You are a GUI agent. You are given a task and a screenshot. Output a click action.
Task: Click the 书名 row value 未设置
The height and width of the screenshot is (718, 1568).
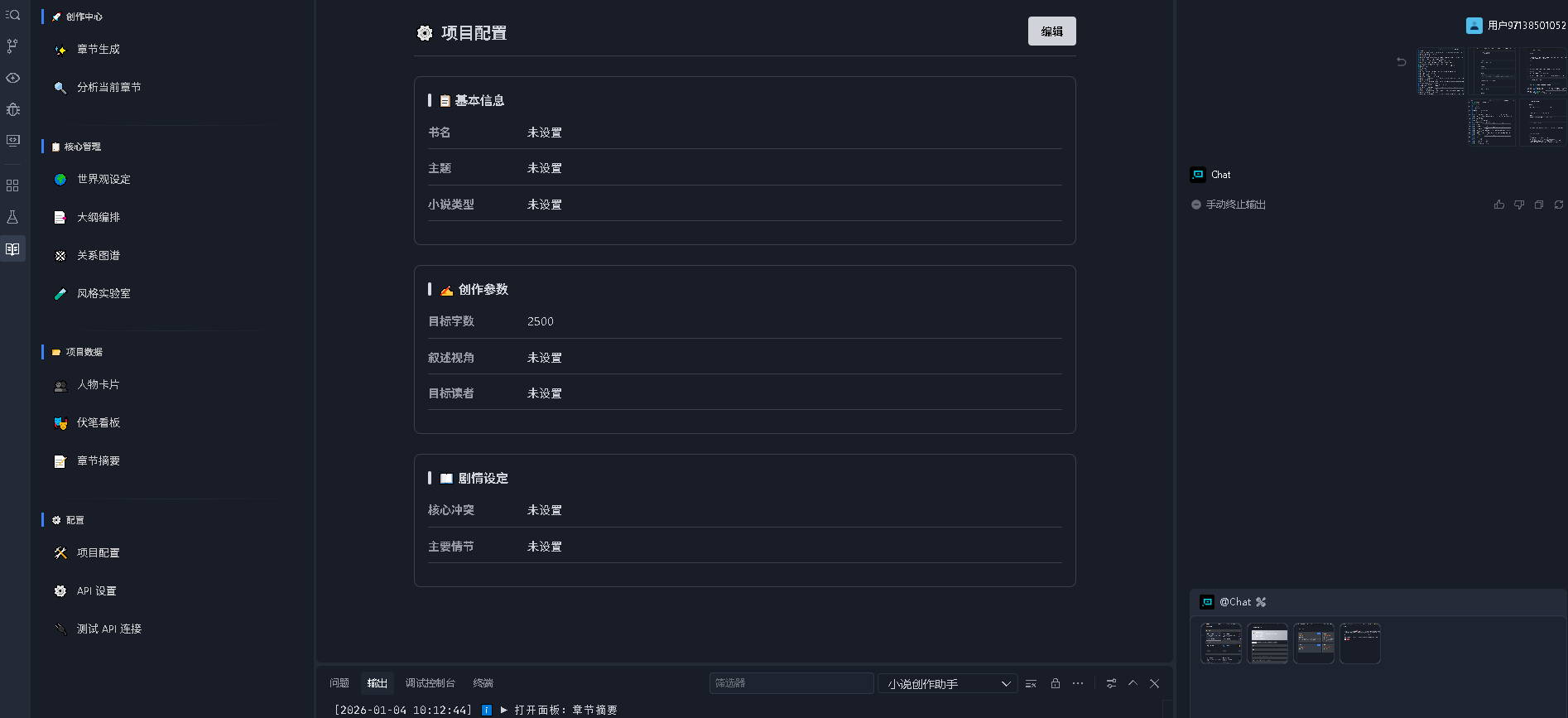tap(545, 133)
